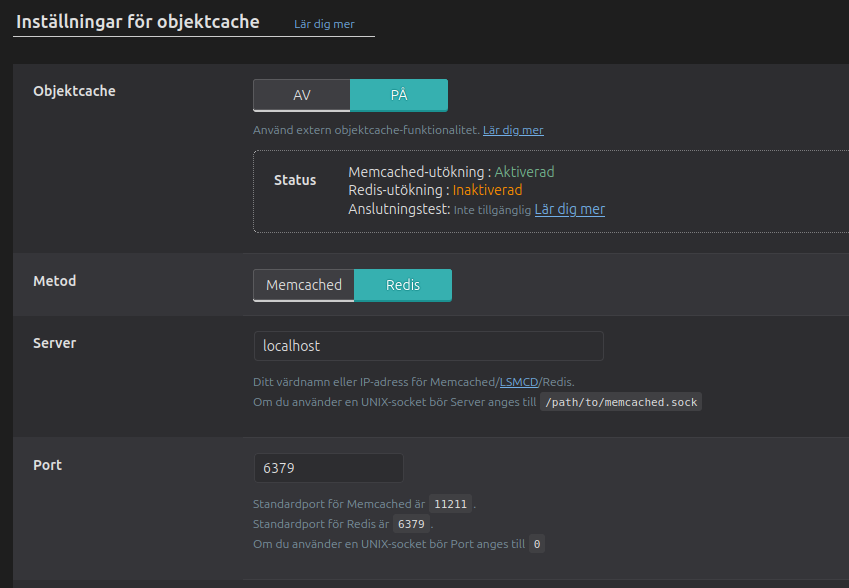Click the default Memcached port 11211 badge
This screenshot has width=849, height=588.
coord(450,504)
